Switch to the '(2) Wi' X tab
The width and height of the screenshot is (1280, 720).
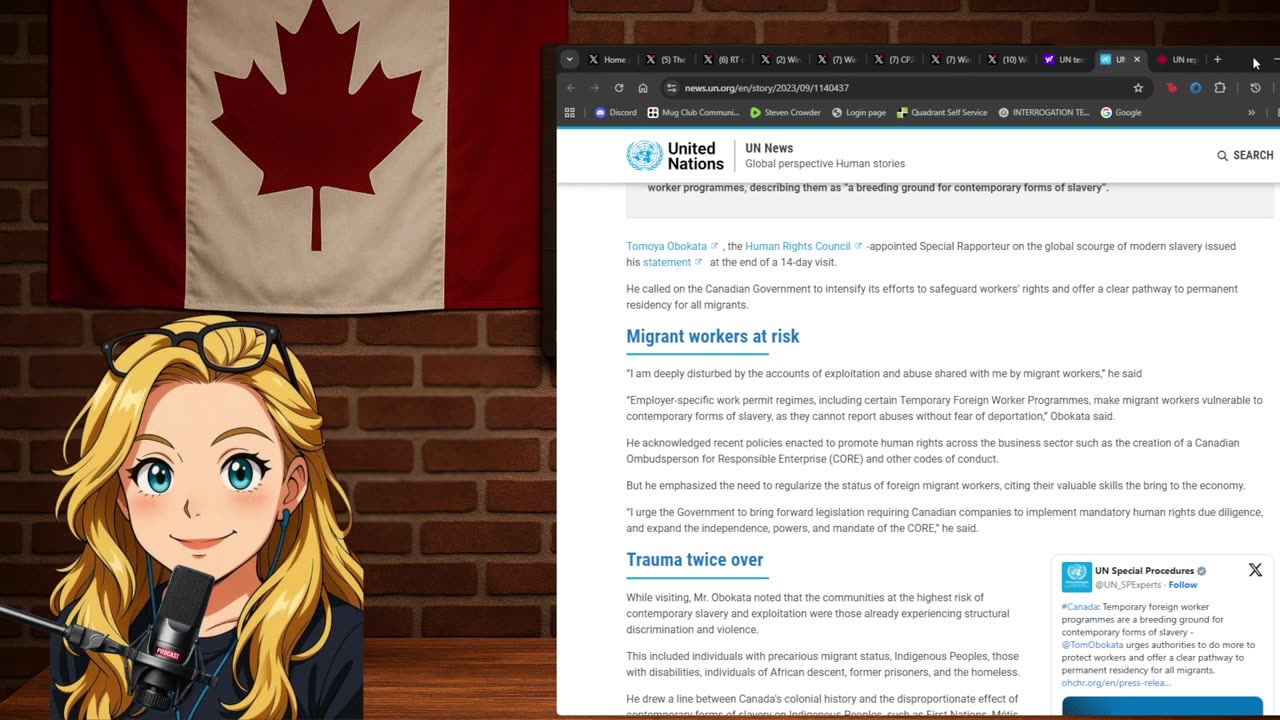pyautogui.click(x=779, y=59)
